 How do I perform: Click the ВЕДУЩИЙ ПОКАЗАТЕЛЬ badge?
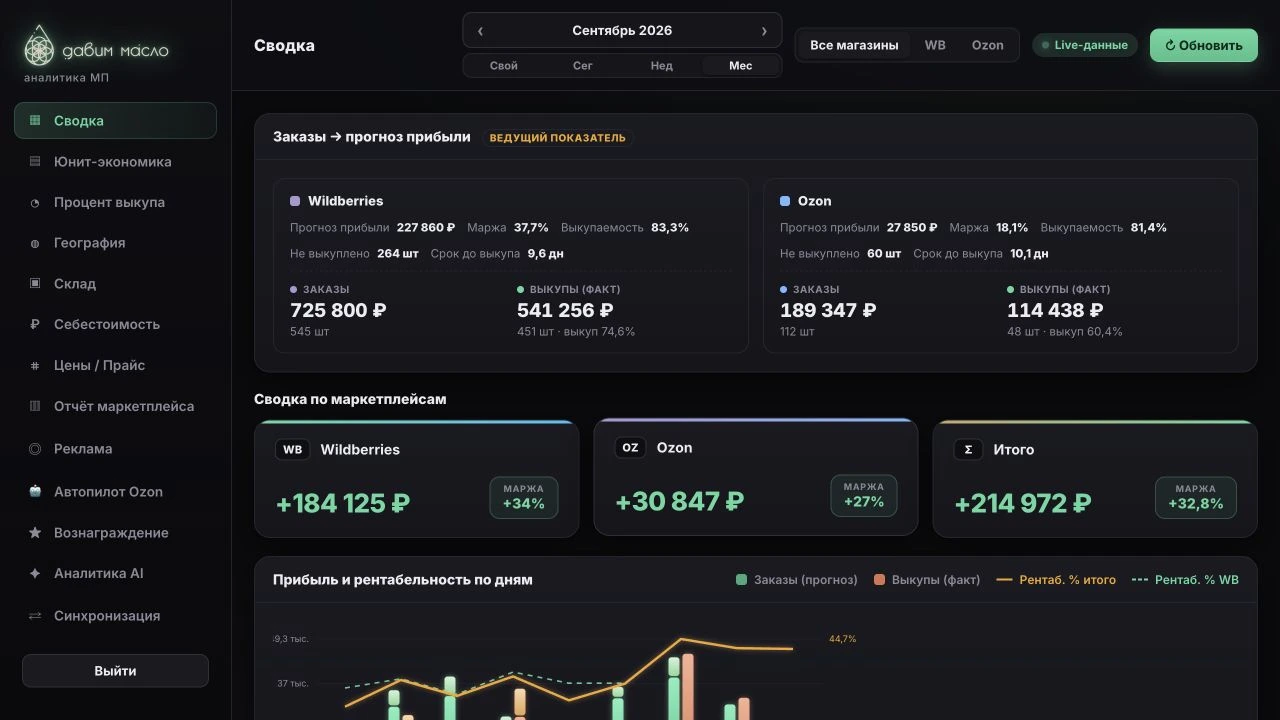pyautogui.click(x=557, y=138)
